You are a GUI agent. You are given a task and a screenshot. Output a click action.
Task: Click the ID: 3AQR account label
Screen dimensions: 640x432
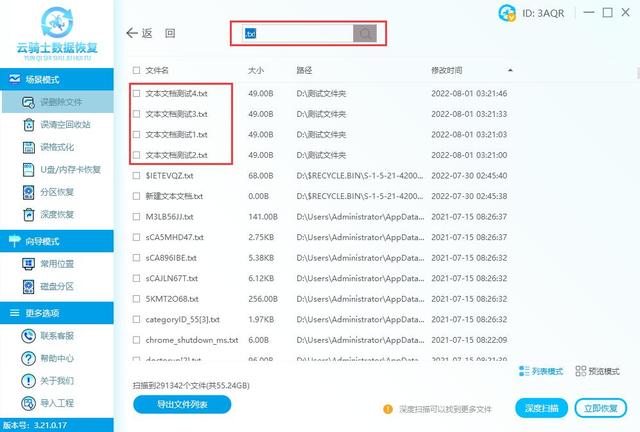(x=543, y=13)
